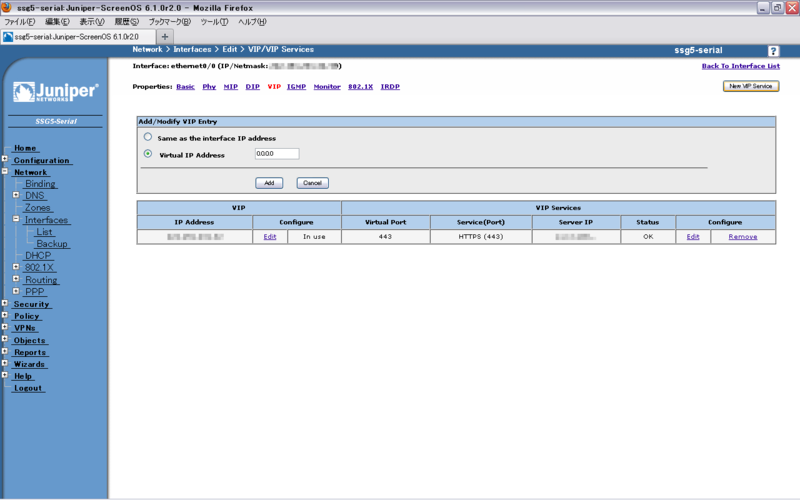The width and height of the screenshot is (800, 500).
Task: Expand the Routing submenu
Action: pos(16,279)
